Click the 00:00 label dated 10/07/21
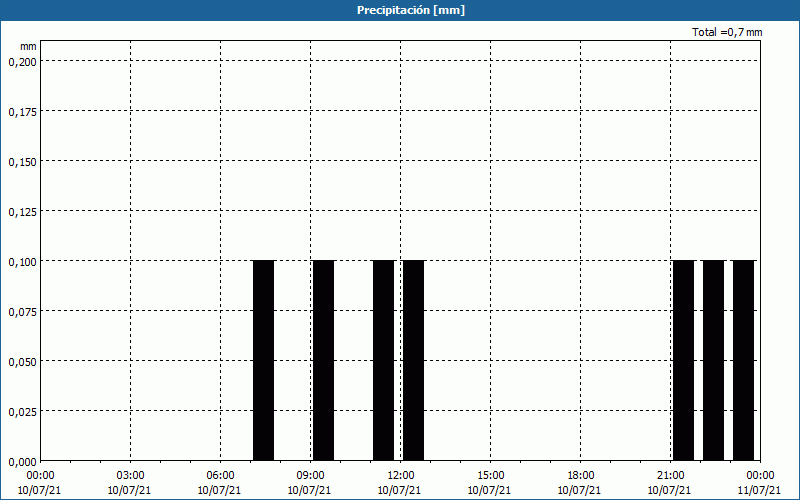The height and width of the screenshot is (500, 800). (40, 476)
